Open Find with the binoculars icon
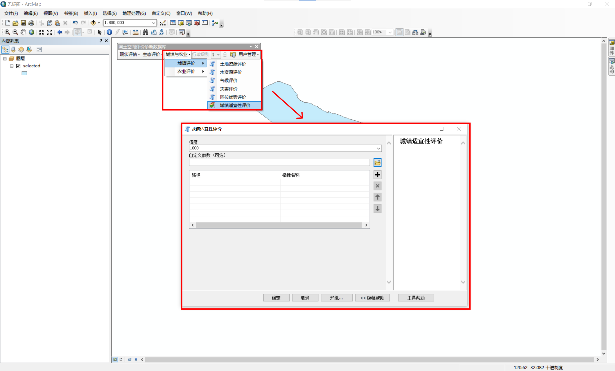 click(145, 32)
